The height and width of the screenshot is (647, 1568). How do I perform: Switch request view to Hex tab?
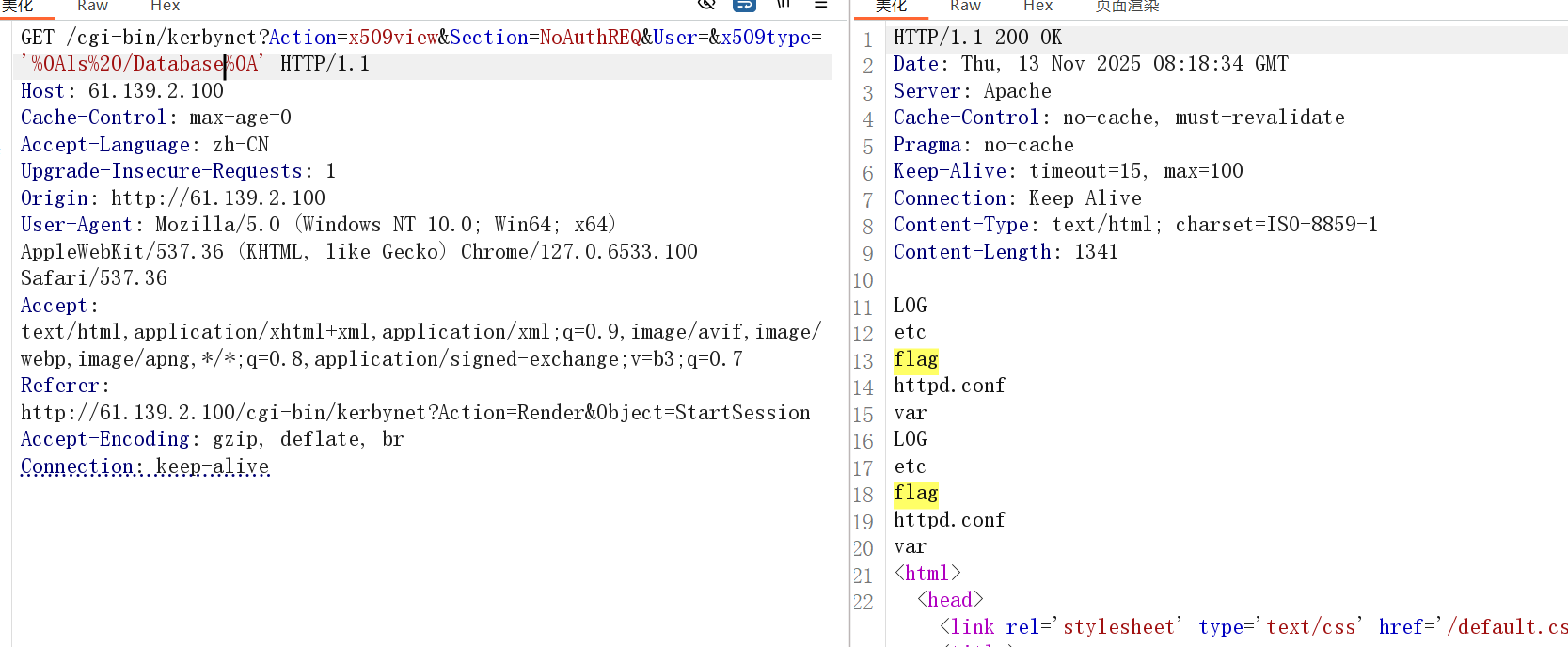pos(165,6)
